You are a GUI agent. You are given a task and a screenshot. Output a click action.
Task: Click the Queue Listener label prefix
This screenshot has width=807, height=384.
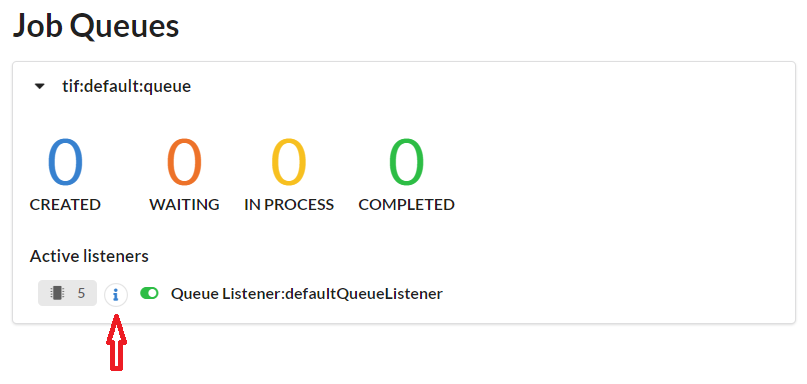click(225, 294)
